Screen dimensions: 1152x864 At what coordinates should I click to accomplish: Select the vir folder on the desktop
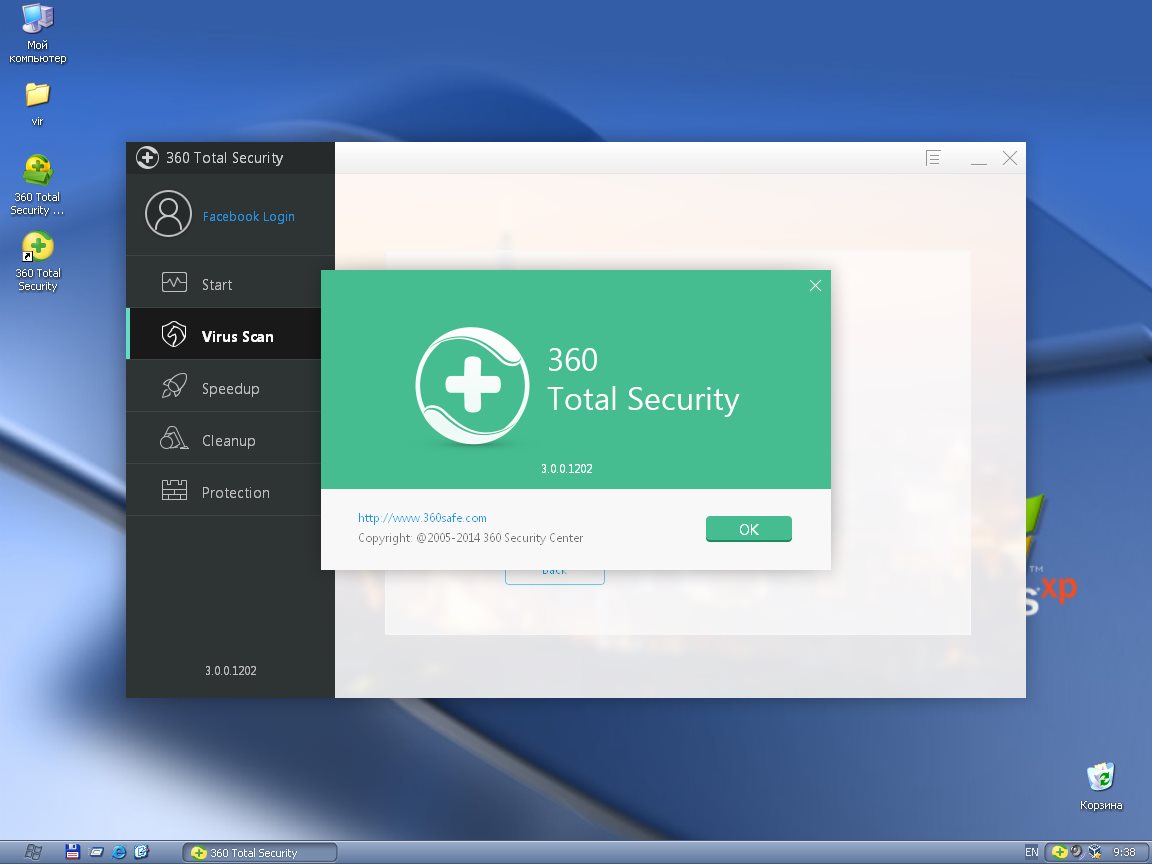tap(37, 104)
